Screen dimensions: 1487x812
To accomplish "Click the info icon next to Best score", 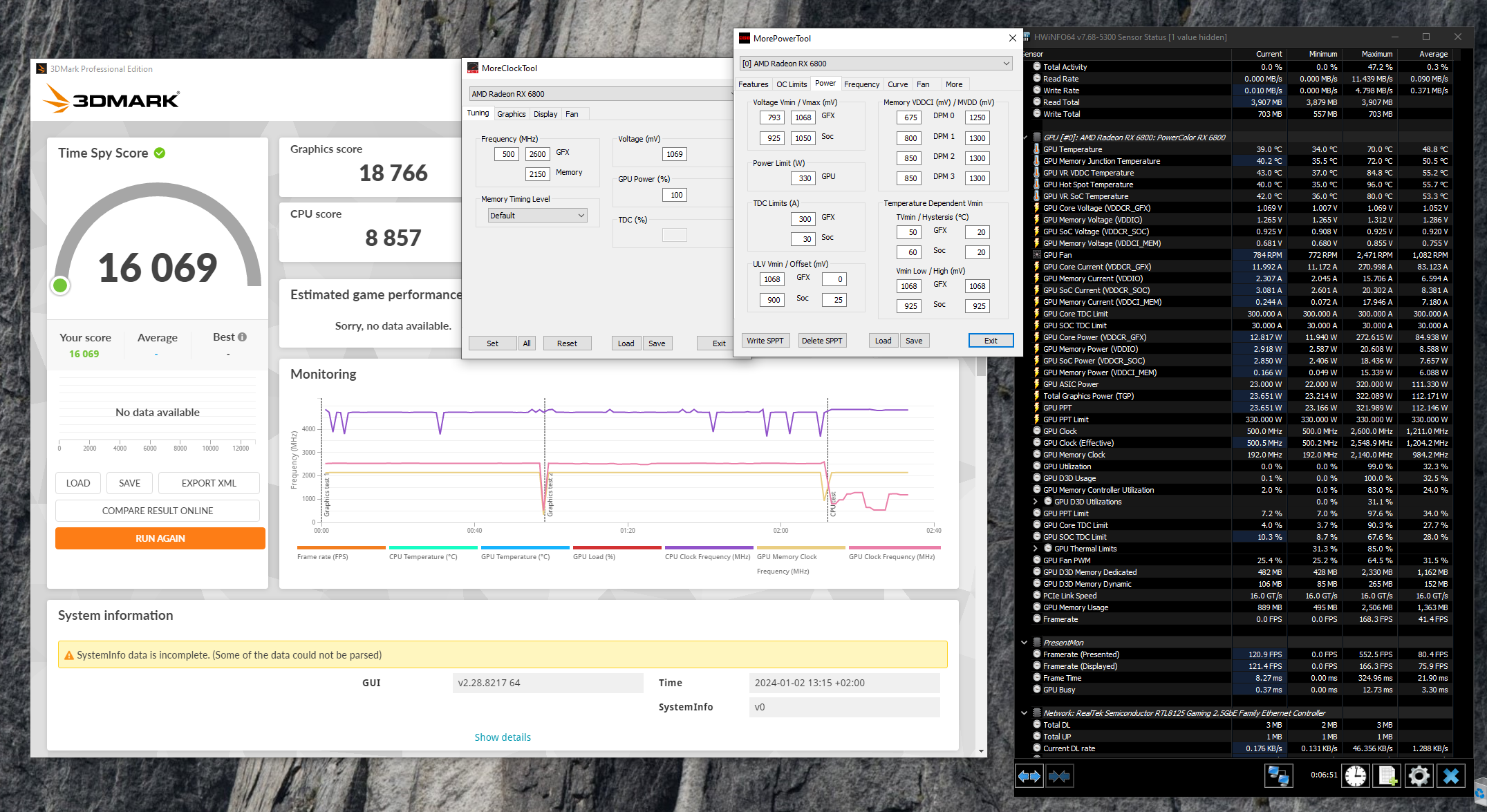I will point(242,337).
